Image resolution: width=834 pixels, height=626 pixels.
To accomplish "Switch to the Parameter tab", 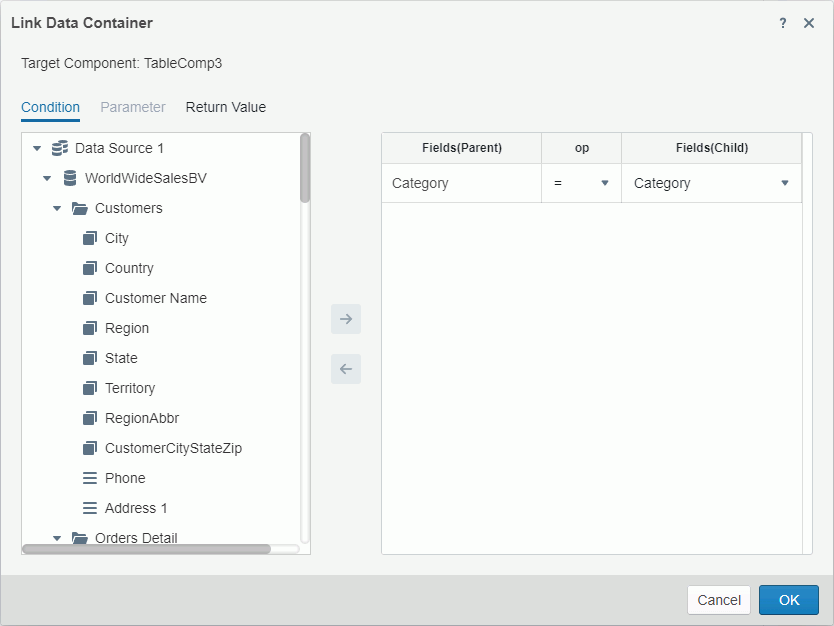I will [133, 107].
